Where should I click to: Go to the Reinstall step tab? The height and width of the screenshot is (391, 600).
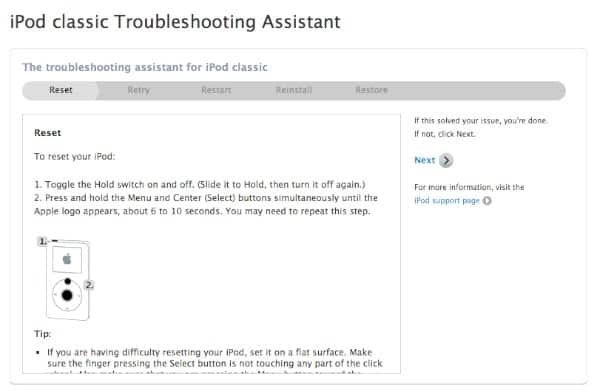pos(294,90)
